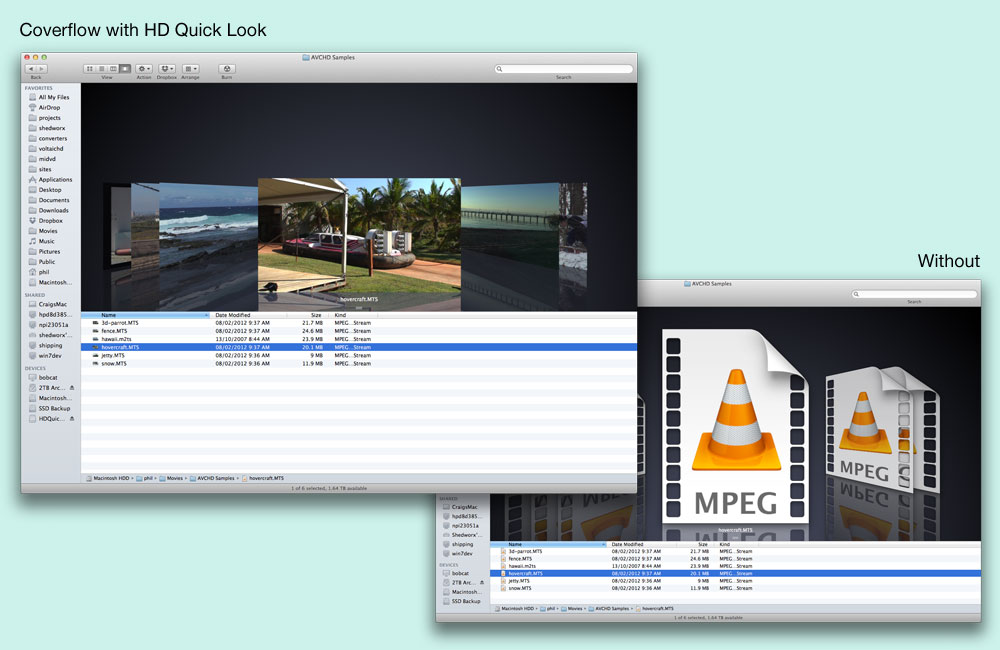Eject the HDQuic volume in the sidebar
This screenshot has width=1000, height=650.
click(x=72, y=418)
